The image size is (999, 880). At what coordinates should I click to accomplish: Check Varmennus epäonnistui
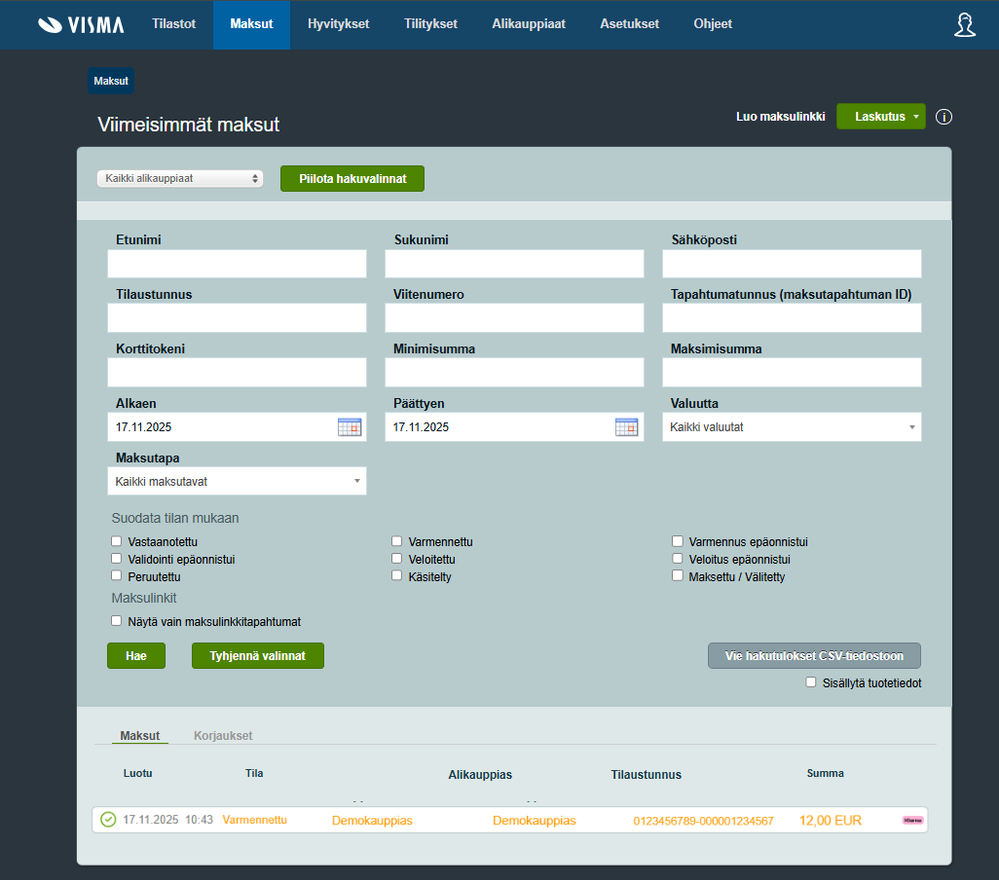tap(677, 541)
